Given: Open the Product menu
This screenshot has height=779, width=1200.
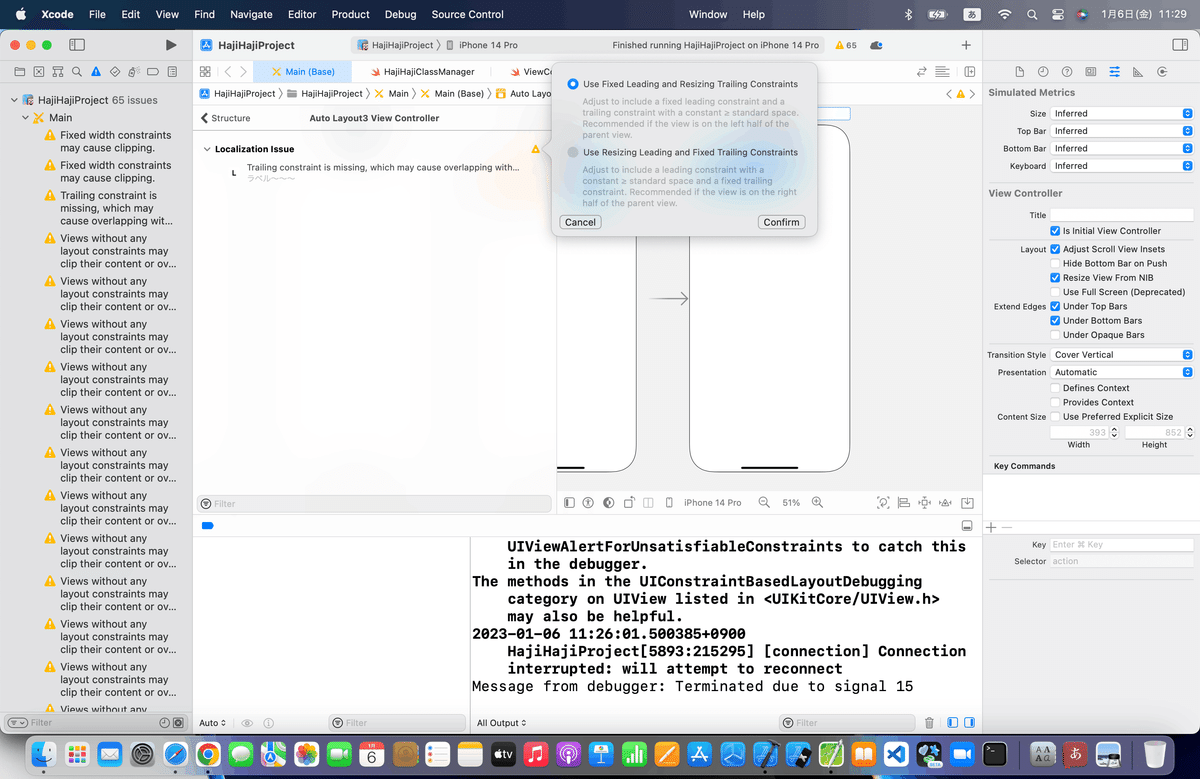Looking at the screenshot, I should [351, 14].
